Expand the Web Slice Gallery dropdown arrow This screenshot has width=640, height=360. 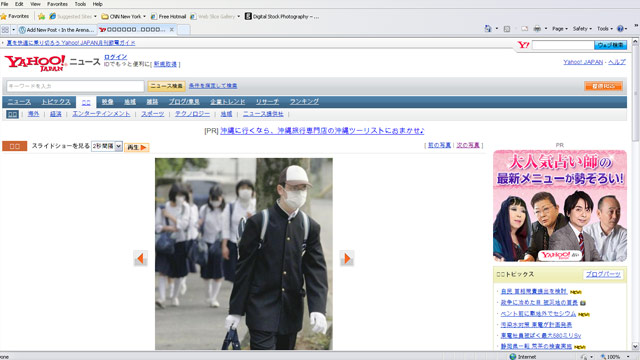(239, 16)
